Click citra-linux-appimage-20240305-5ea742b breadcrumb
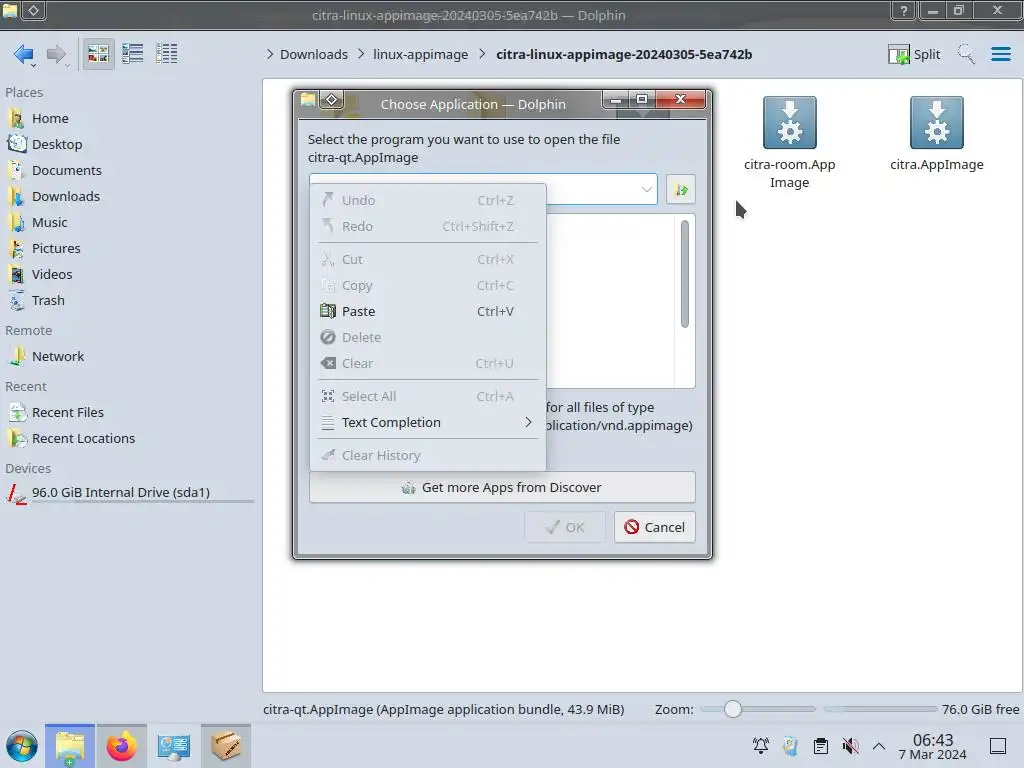The width and height of the screenshot is (1024, 768). click(624, 54)
